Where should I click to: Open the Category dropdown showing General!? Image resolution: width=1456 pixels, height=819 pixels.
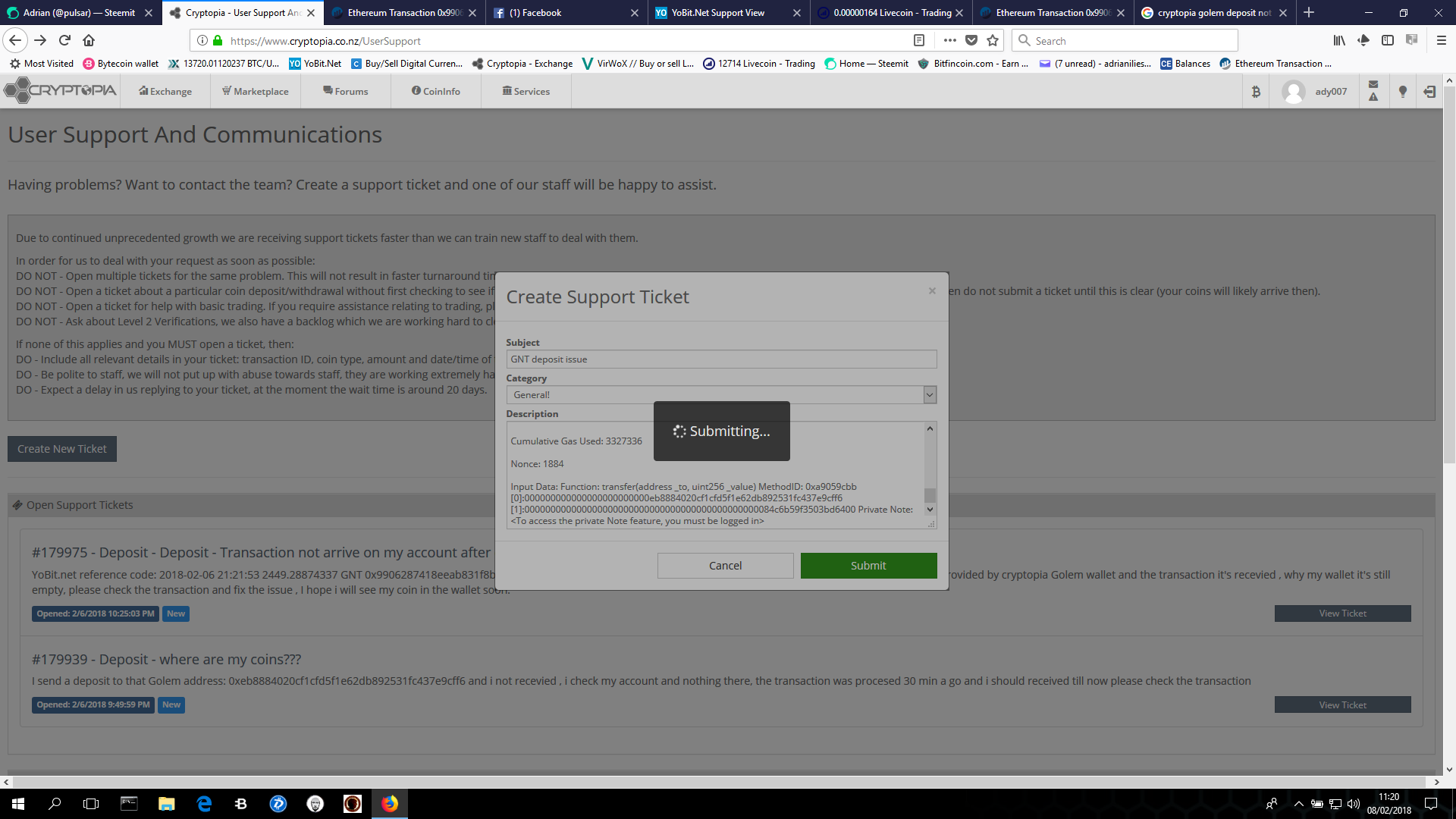pyautogui.click(x=930, y=394)
